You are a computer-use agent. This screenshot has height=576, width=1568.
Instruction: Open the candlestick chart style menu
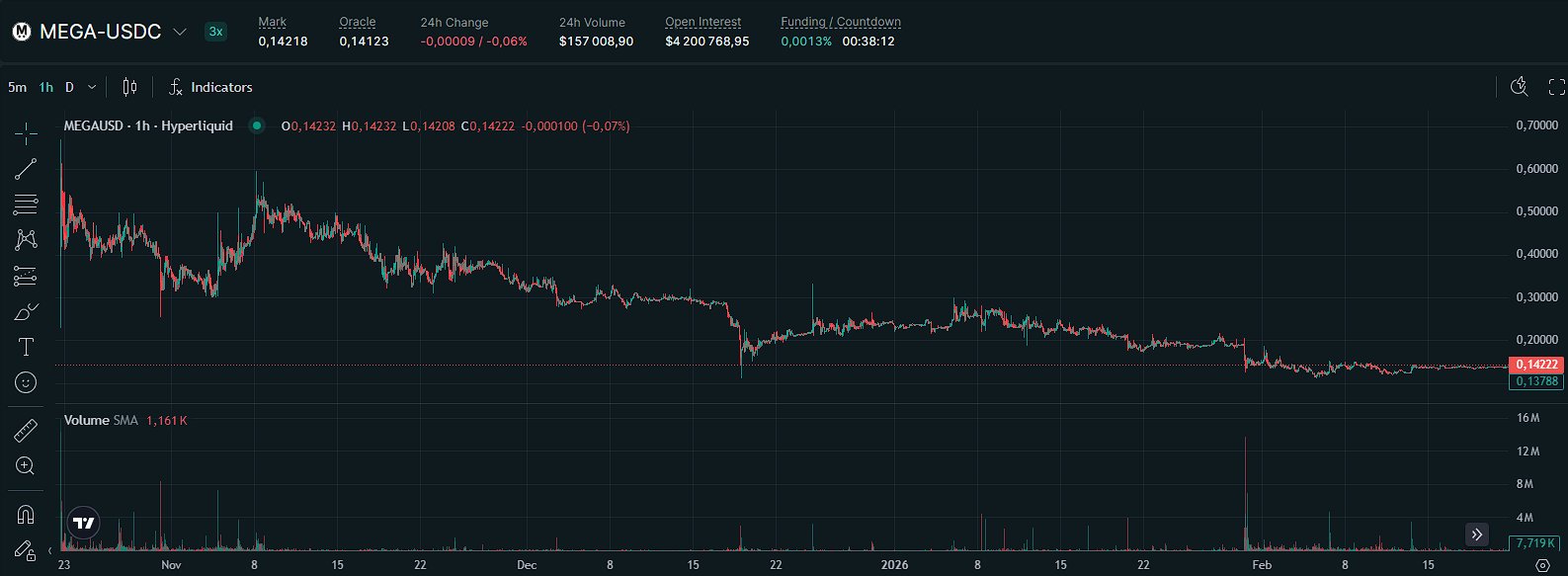tap(129, 87)
